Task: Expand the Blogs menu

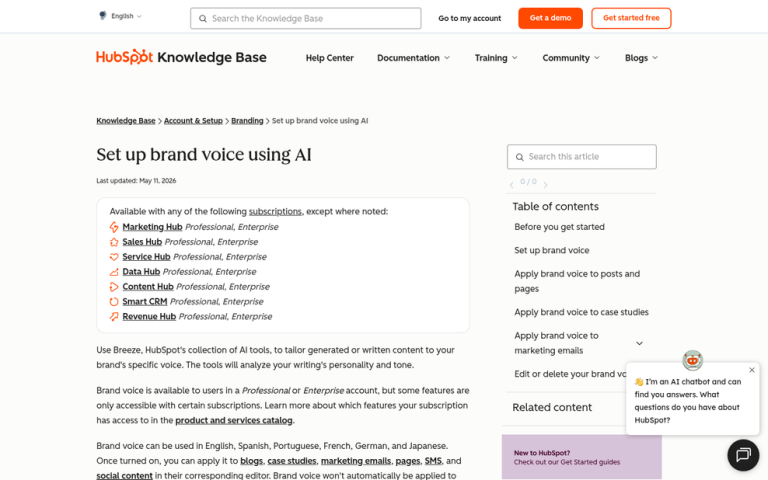Action: tap(641, 58)
